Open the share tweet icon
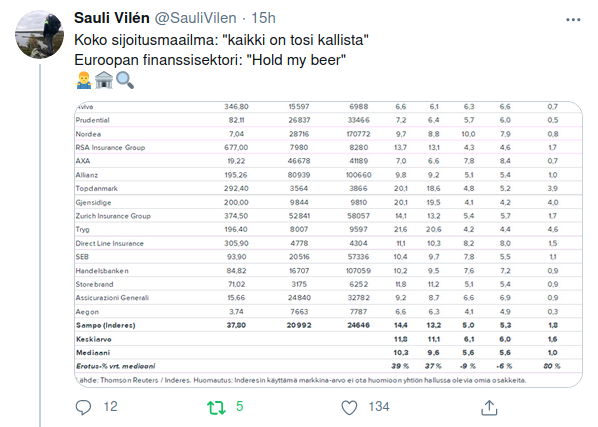Image resolution: width=598 pixels, height=427 pixels. pyautogui.click(x=489, y=407)
